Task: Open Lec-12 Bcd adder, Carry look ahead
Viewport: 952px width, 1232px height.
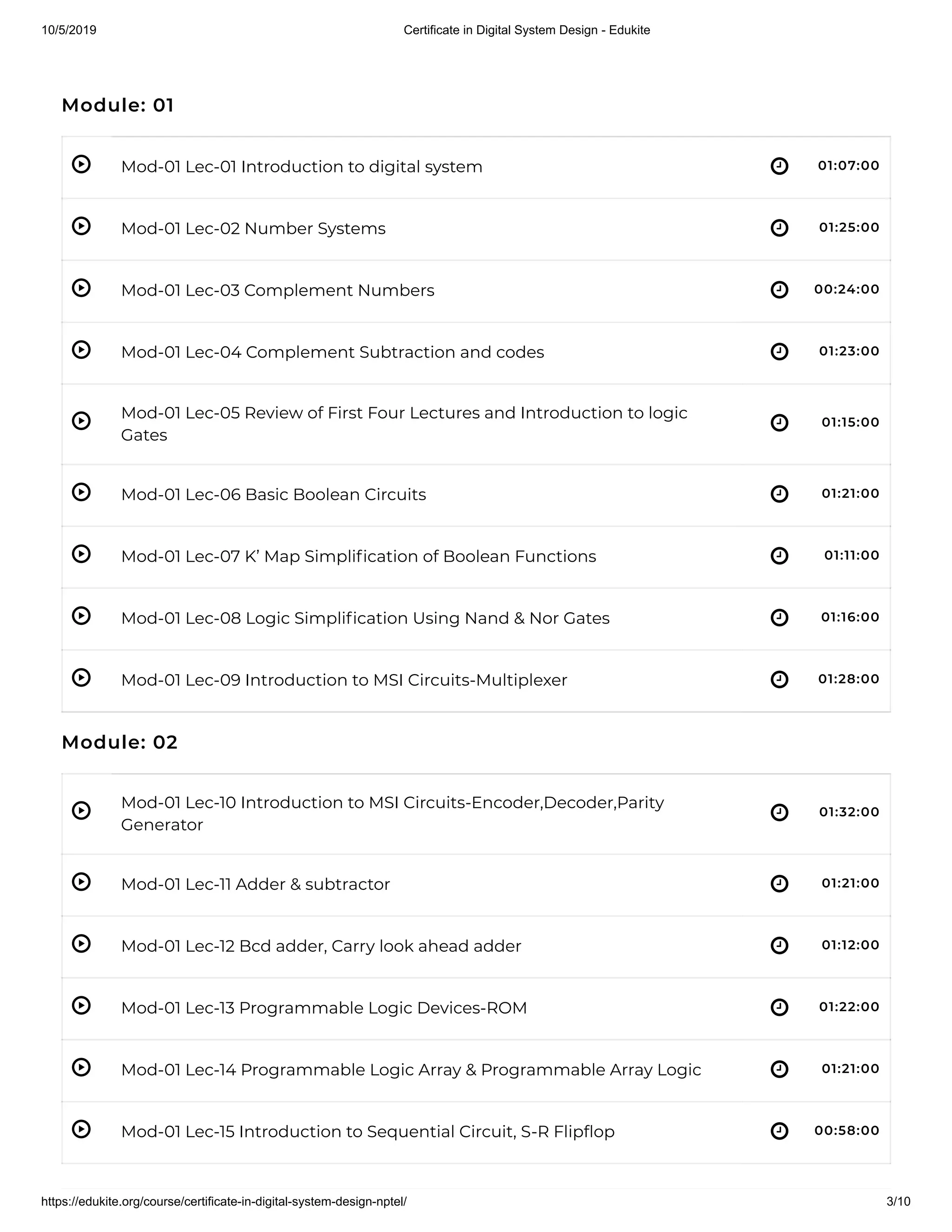Action: [321, 946]
